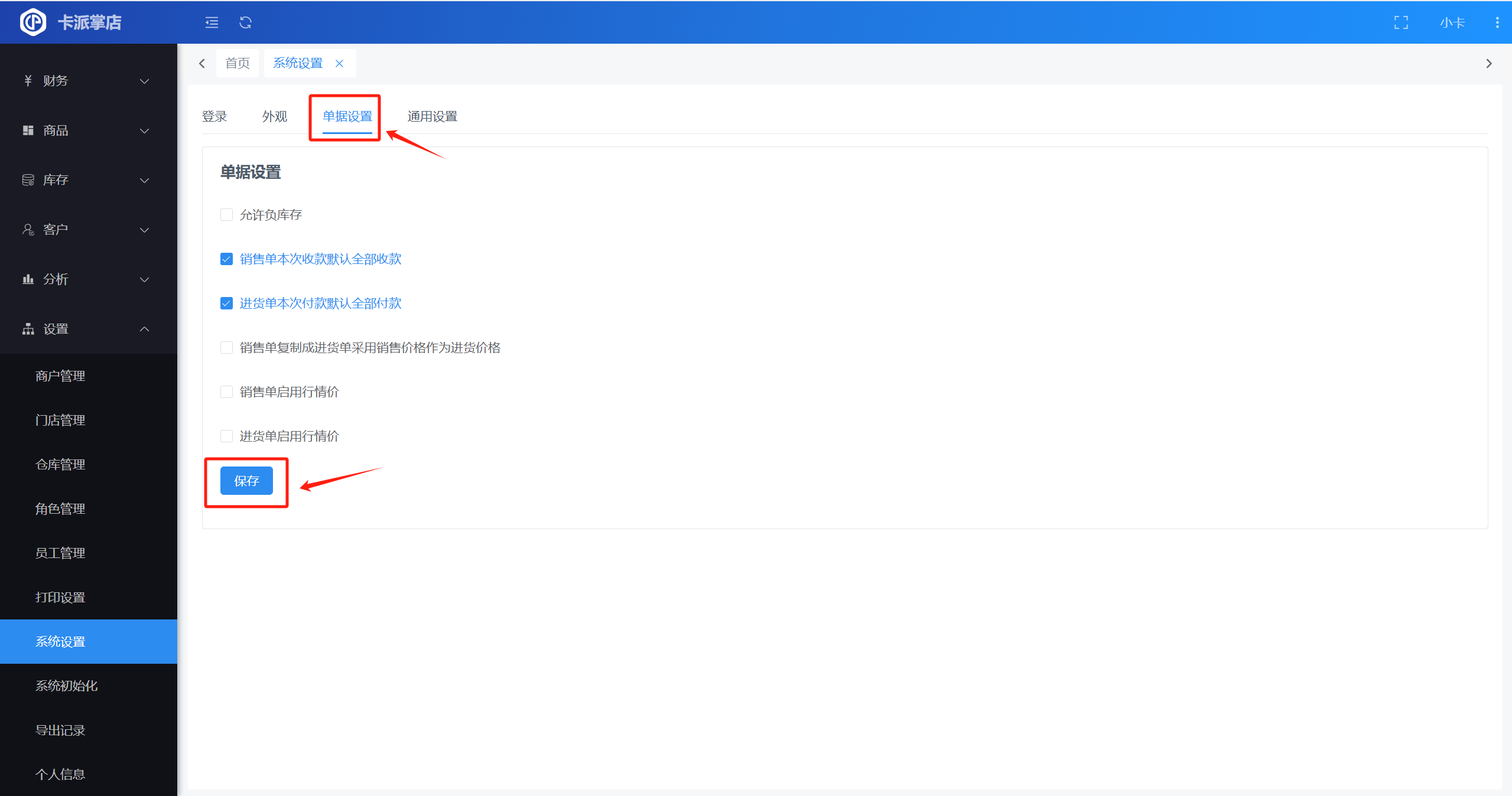Switch to the 外观 tab

pos(275,116)
